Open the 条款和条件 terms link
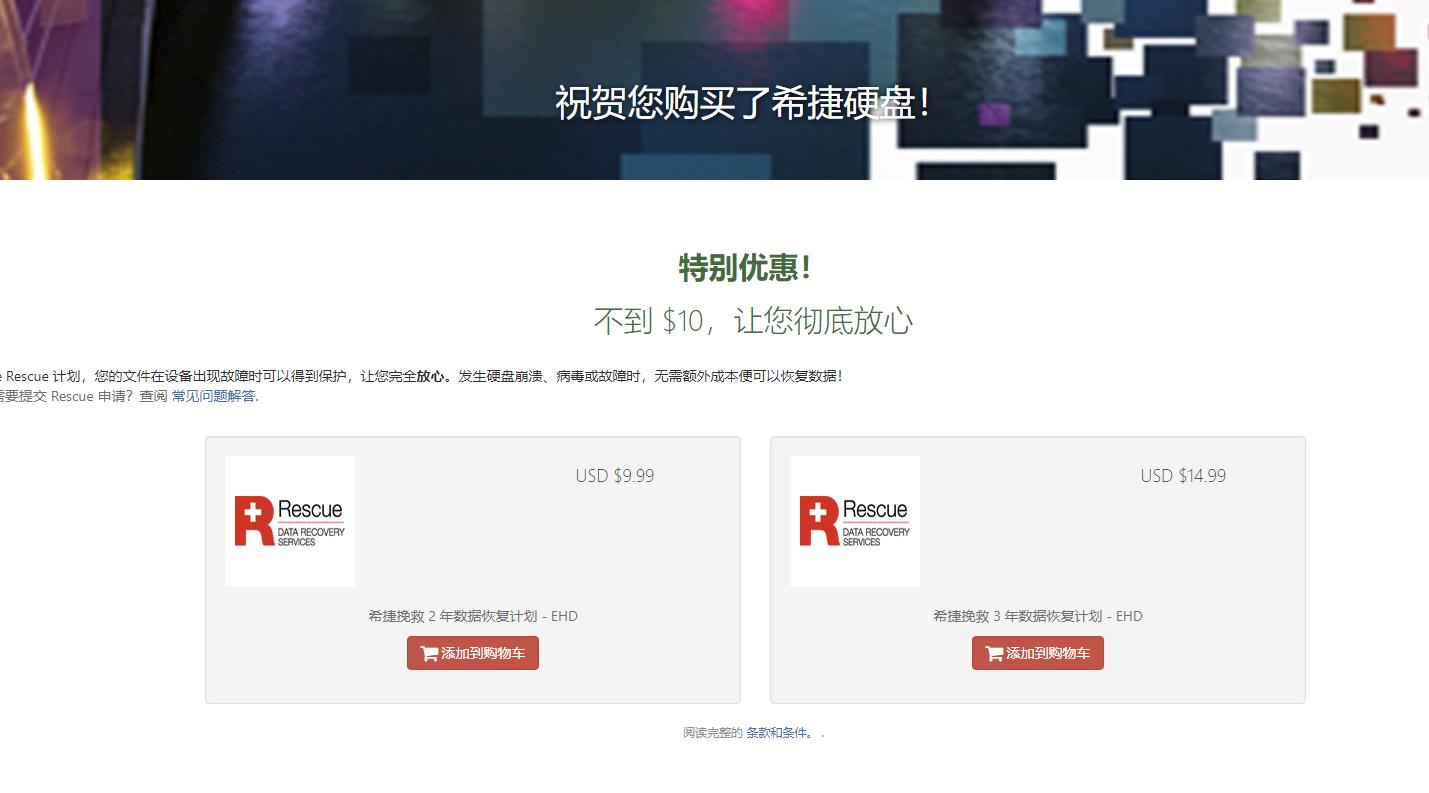The image size is (1429, 793). [x=775, y=733]
